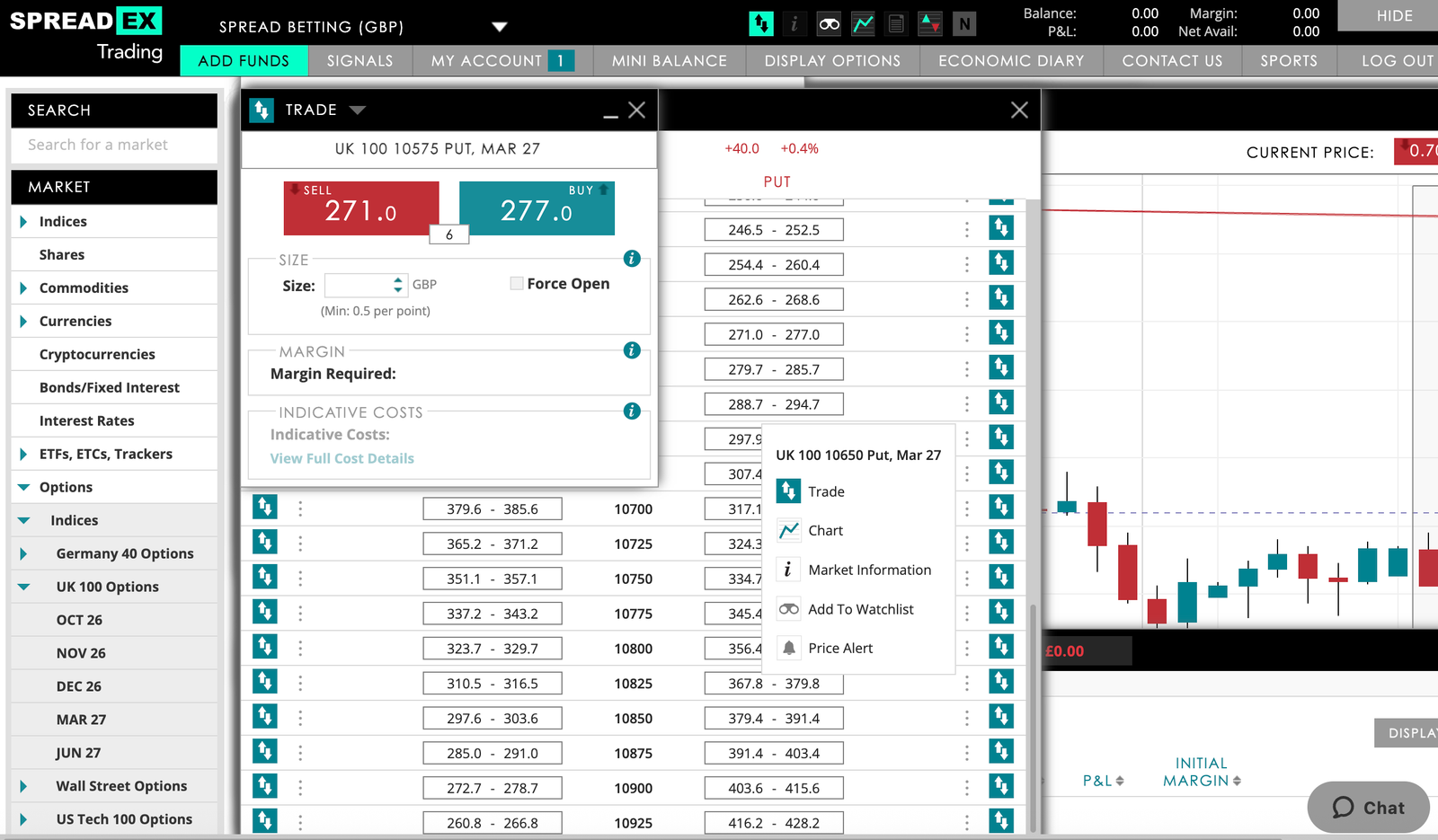Click the info icon in Margin section
The height and width of the screenshot is (840, 1438).
pos(632,350)
